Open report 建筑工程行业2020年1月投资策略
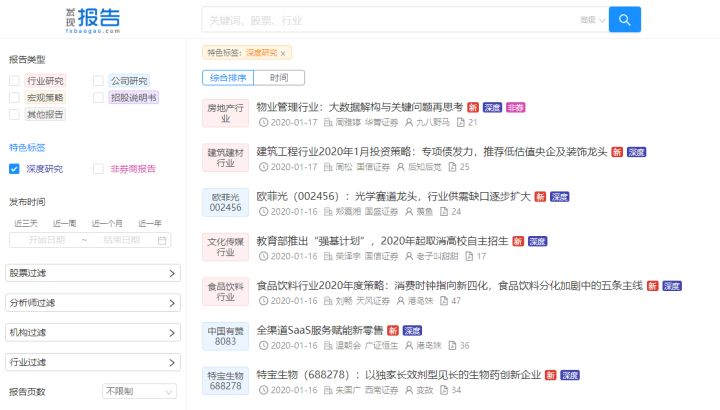Image resolution: width=720 pixels, height=410 pixels. pyautogui.click(x=432, y=152)
